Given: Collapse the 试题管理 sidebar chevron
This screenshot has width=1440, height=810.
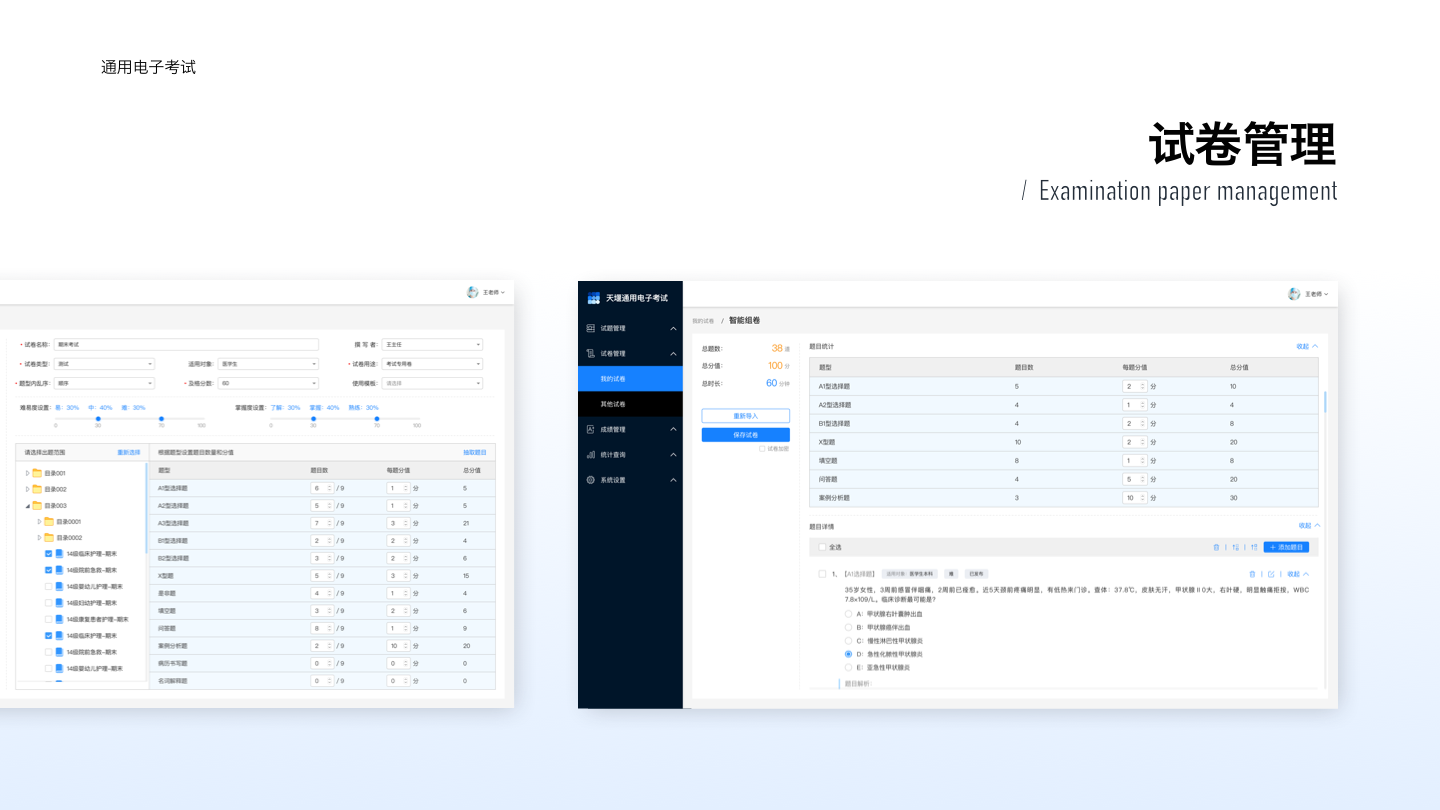Looking at the screenshot, I should [673, 328].
